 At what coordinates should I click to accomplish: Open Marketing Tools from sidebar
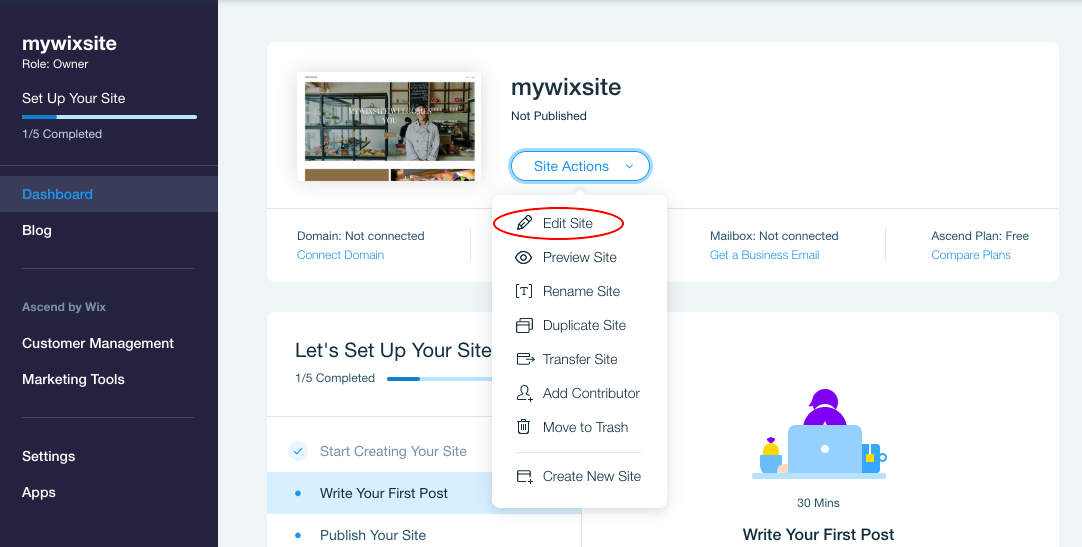pos(73,379)
